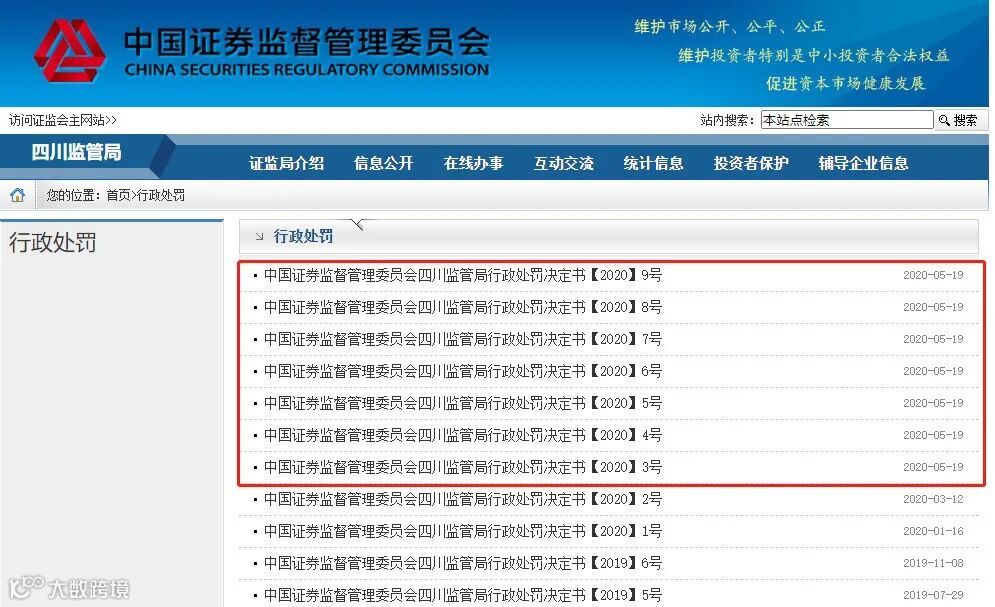Click the 搜索 search button
The width and height of the screenshot is (995, 607).
coord(960,120)
